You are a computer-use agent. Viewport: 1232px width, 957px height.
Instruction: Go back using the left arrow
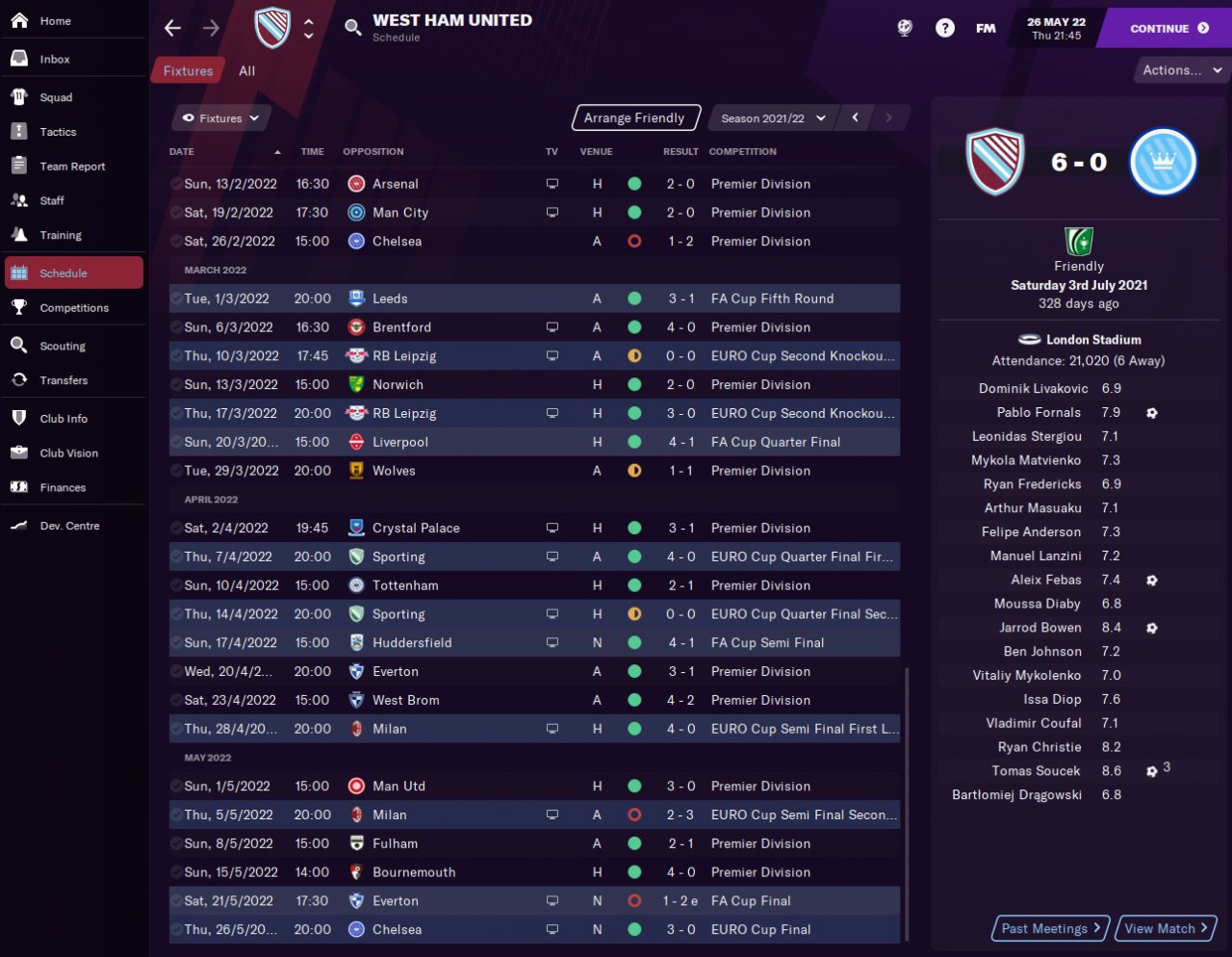173,29
